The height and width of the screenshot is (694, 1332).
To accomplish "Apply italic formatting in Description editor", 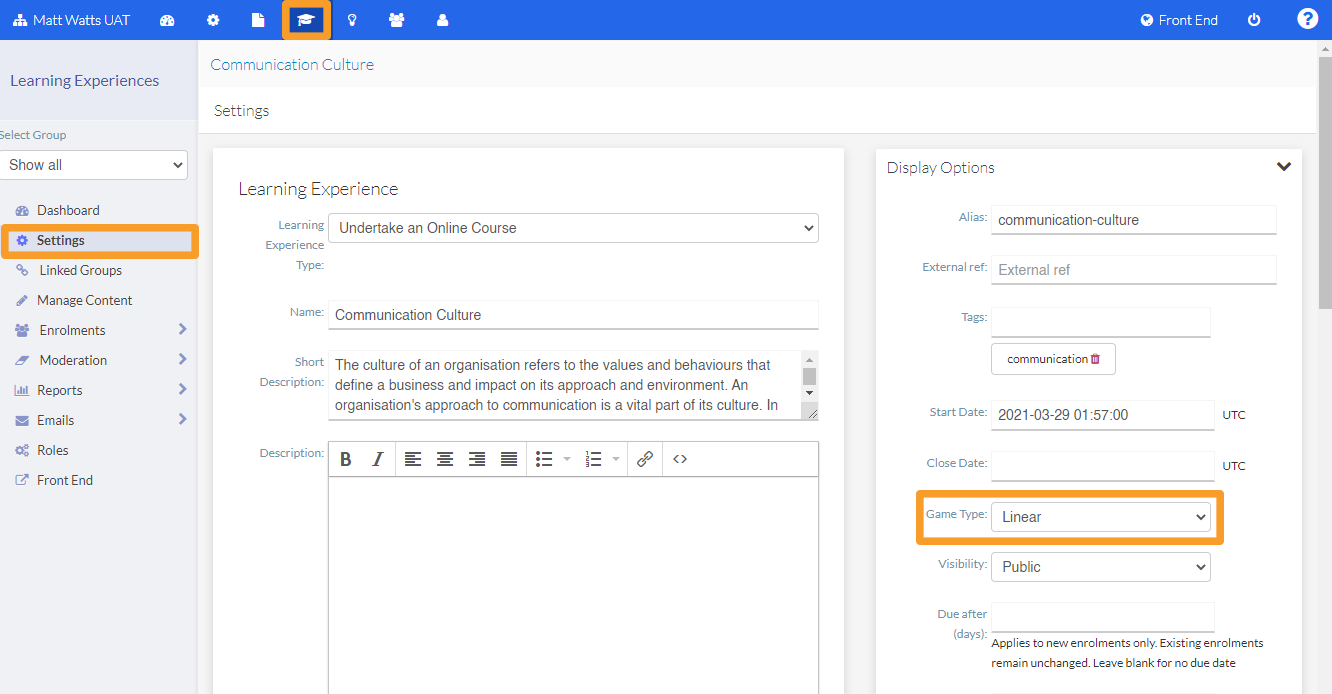I will point(378,459).
